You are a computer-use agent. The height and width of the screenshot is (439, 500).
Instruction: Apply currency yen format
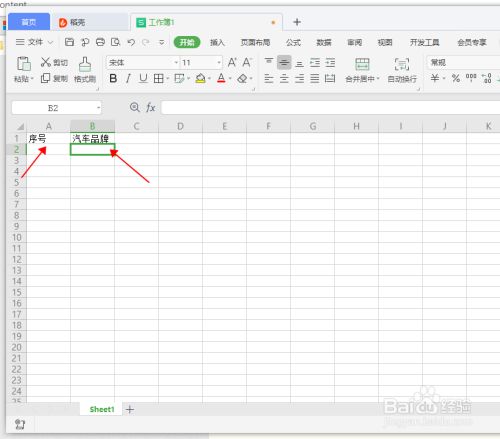pos(435,78)
